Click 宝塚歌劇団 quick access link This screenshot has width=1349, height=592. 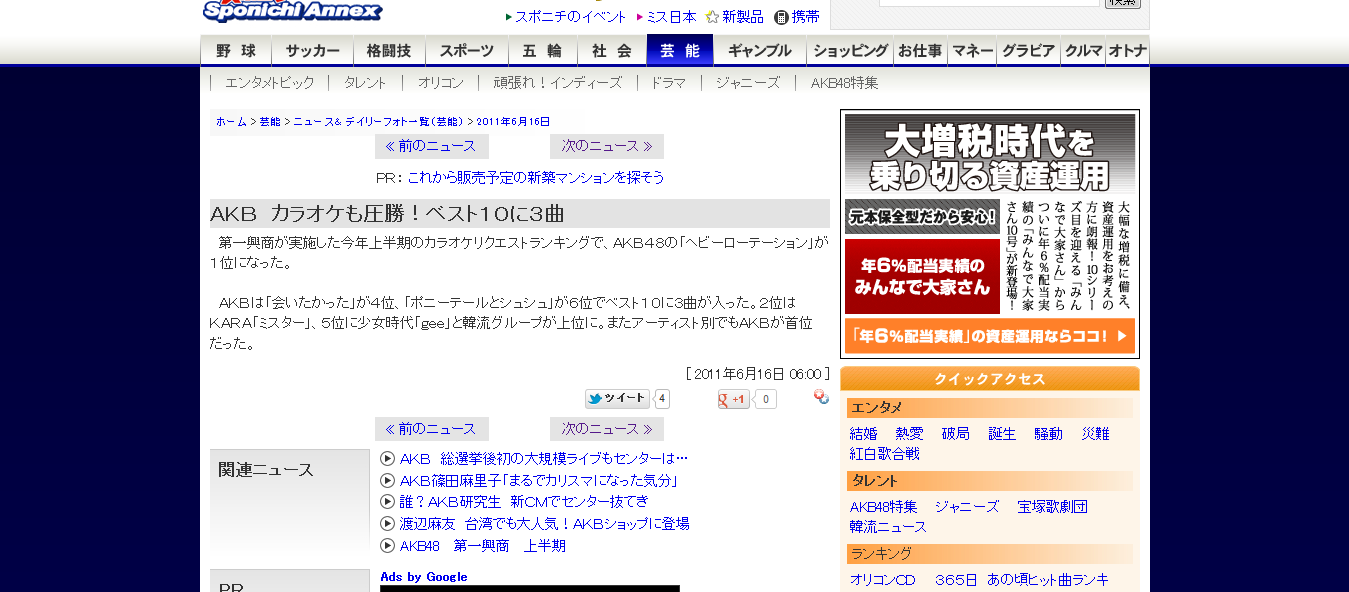[x=1052, y=507]
